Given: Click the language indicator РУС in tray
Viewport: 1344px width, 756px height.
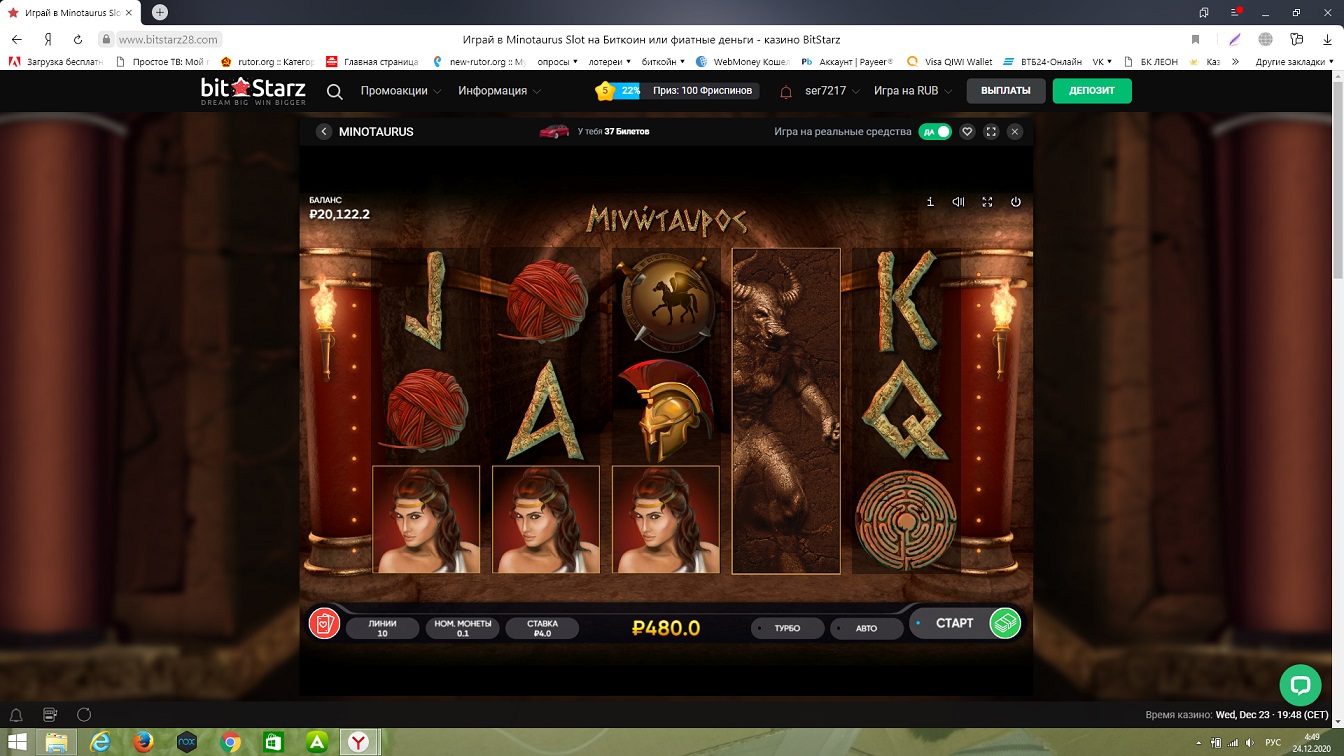Looking at the screenshot, I should point(1273,742).
